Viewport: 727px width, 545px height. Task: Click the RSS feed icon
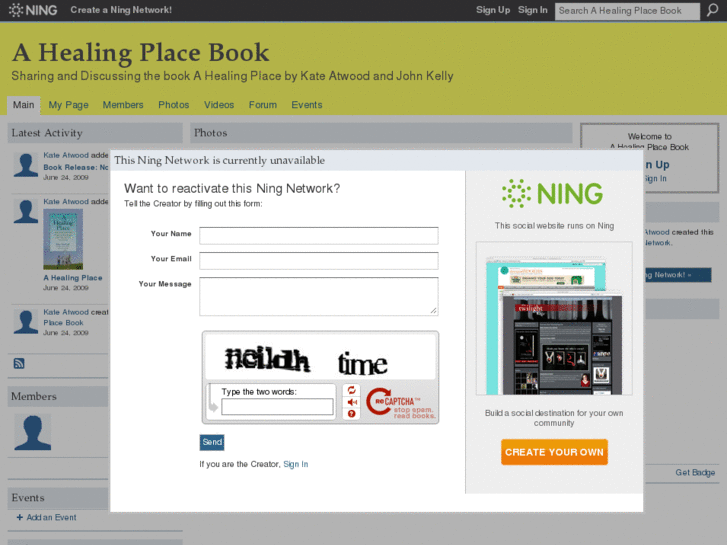(x=19, y=363)
